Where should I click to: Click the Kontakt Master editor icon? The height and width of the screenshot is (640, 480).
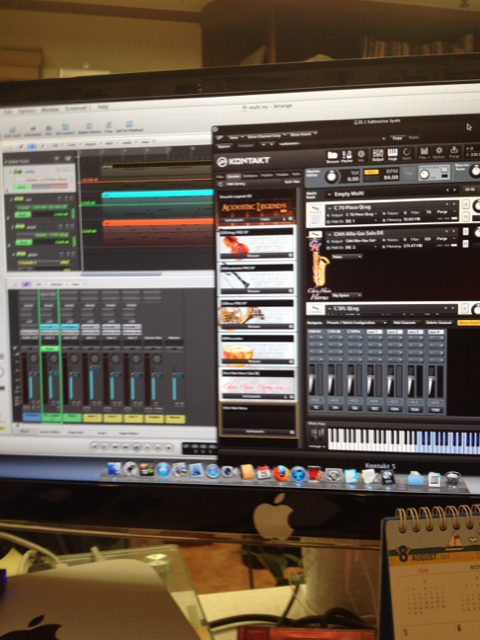pyautogui.click(x=347, y=156)
